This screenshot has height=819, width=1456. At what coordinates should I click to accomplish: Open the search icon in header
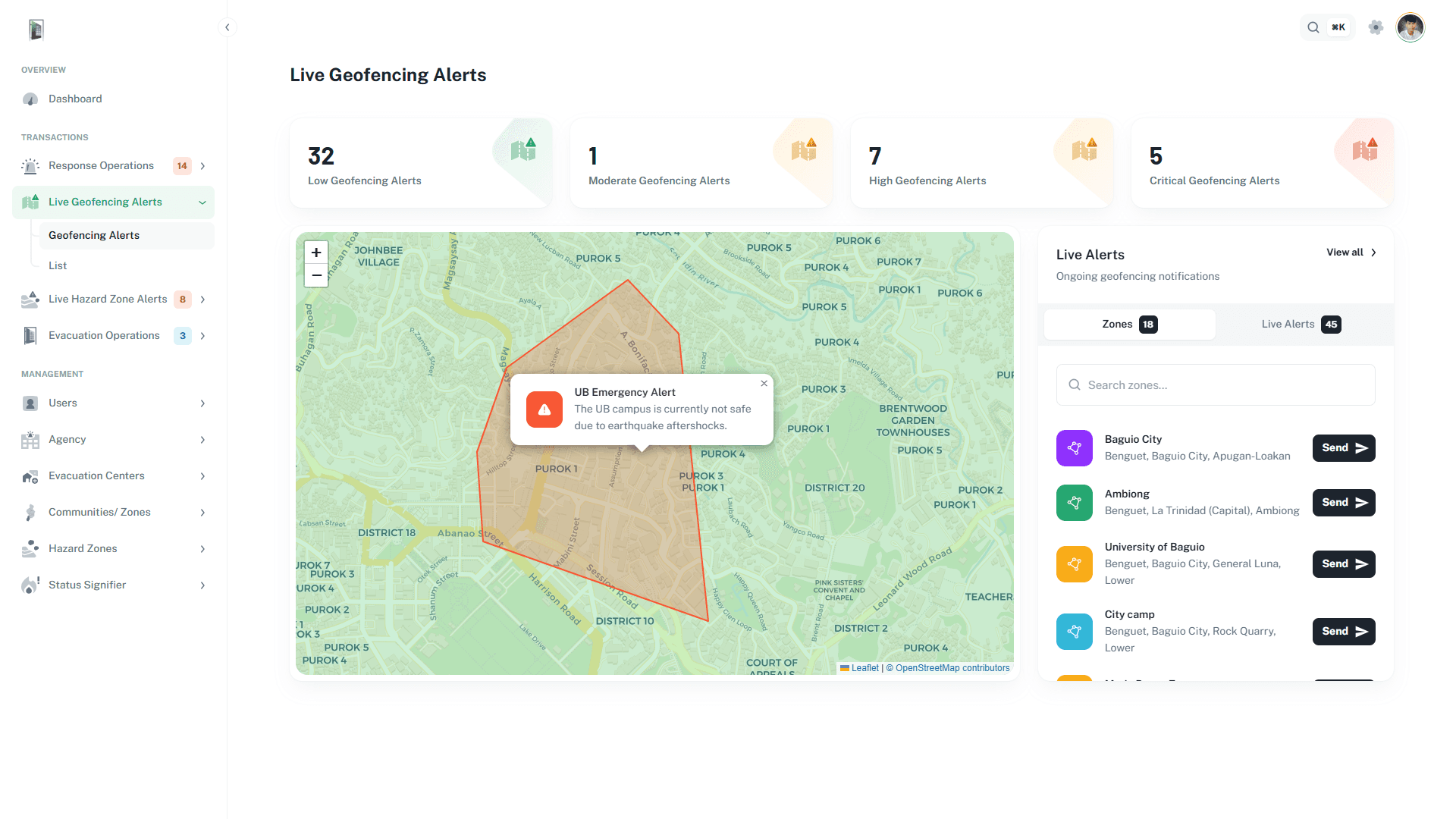(1313, 27)
